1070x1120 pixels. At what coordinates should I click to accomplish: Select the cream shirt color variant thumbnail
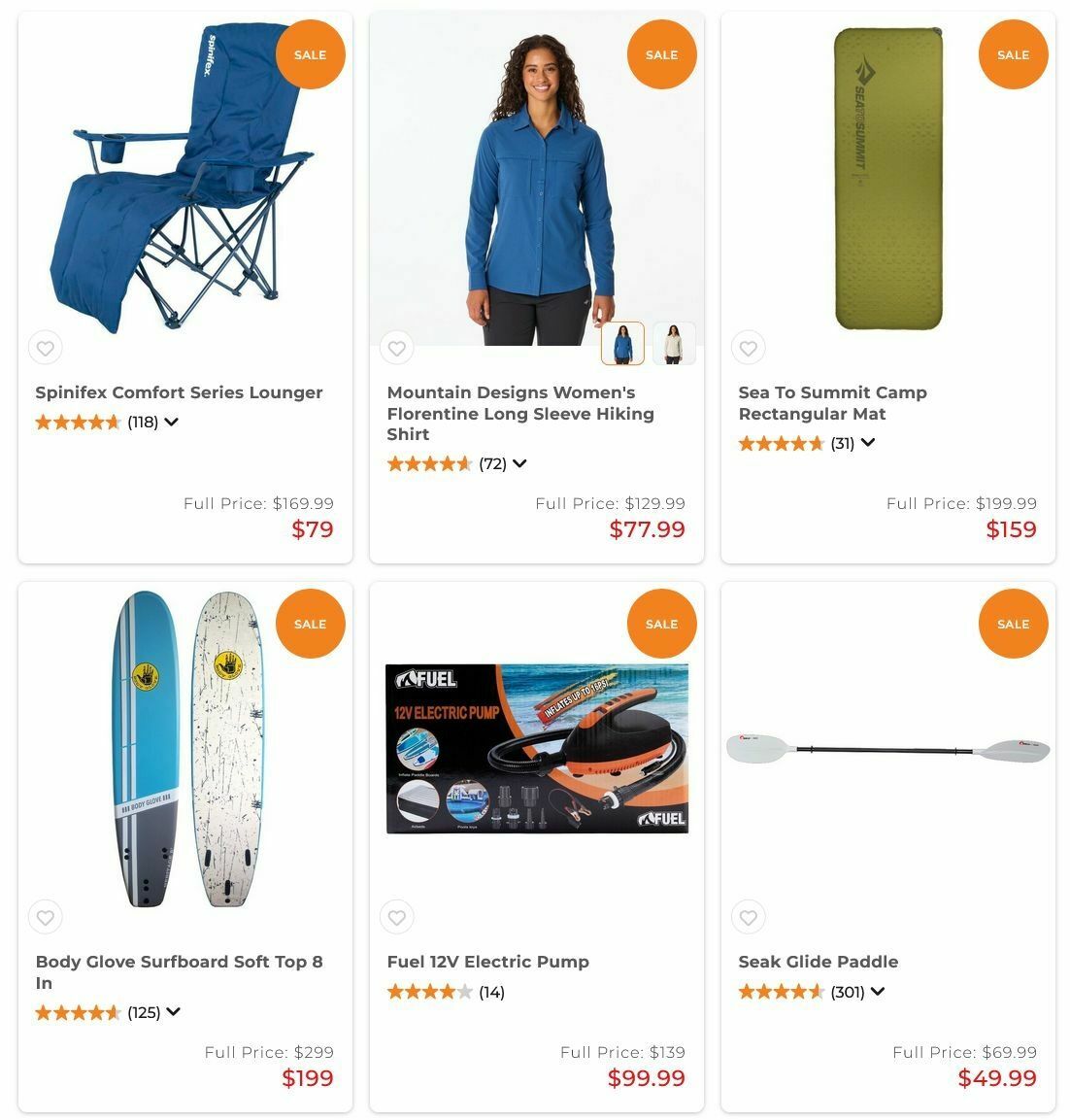(x=674, y=344)
